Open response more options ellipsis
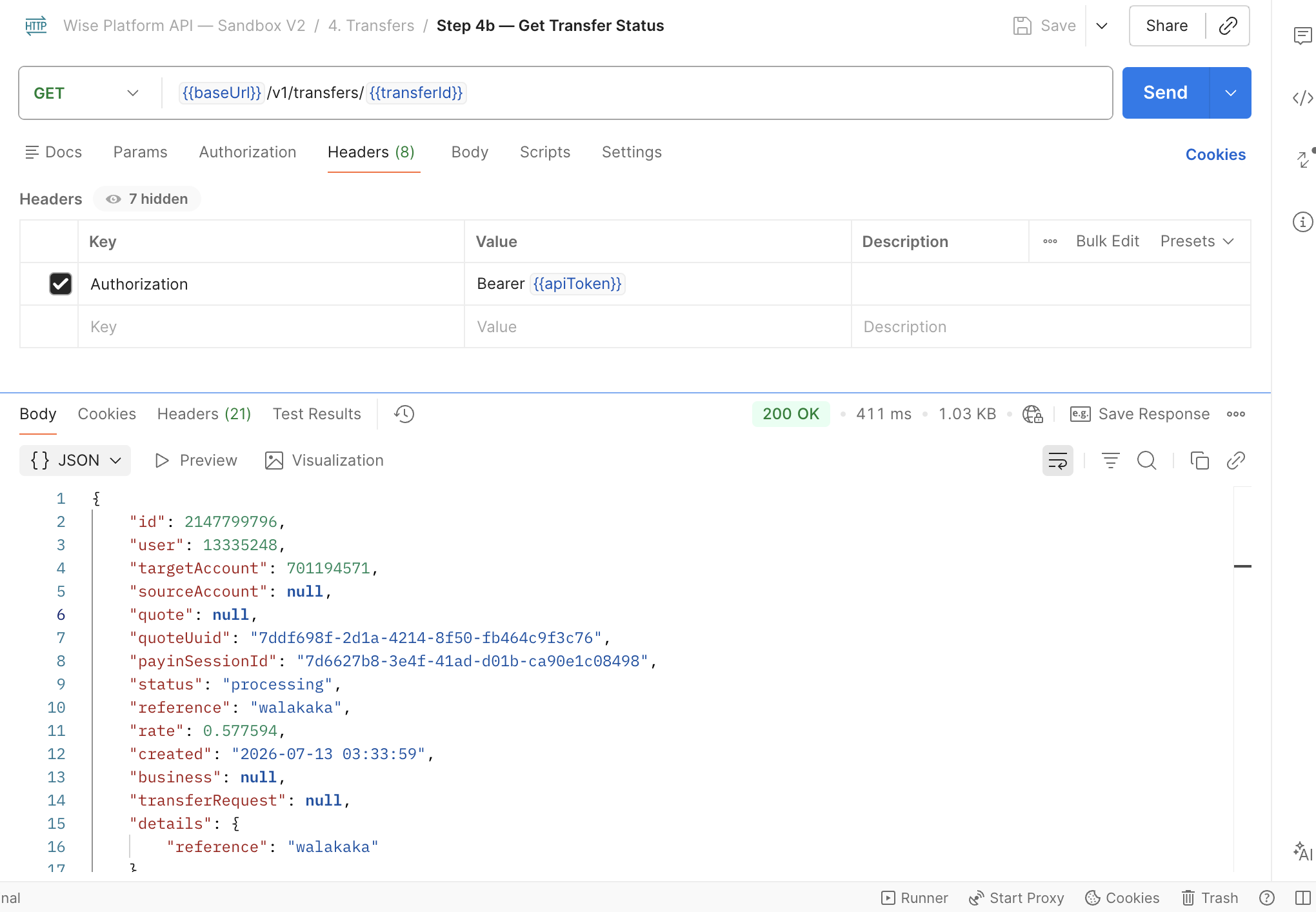This screenshot has height=912, width=1316. 1236,414
